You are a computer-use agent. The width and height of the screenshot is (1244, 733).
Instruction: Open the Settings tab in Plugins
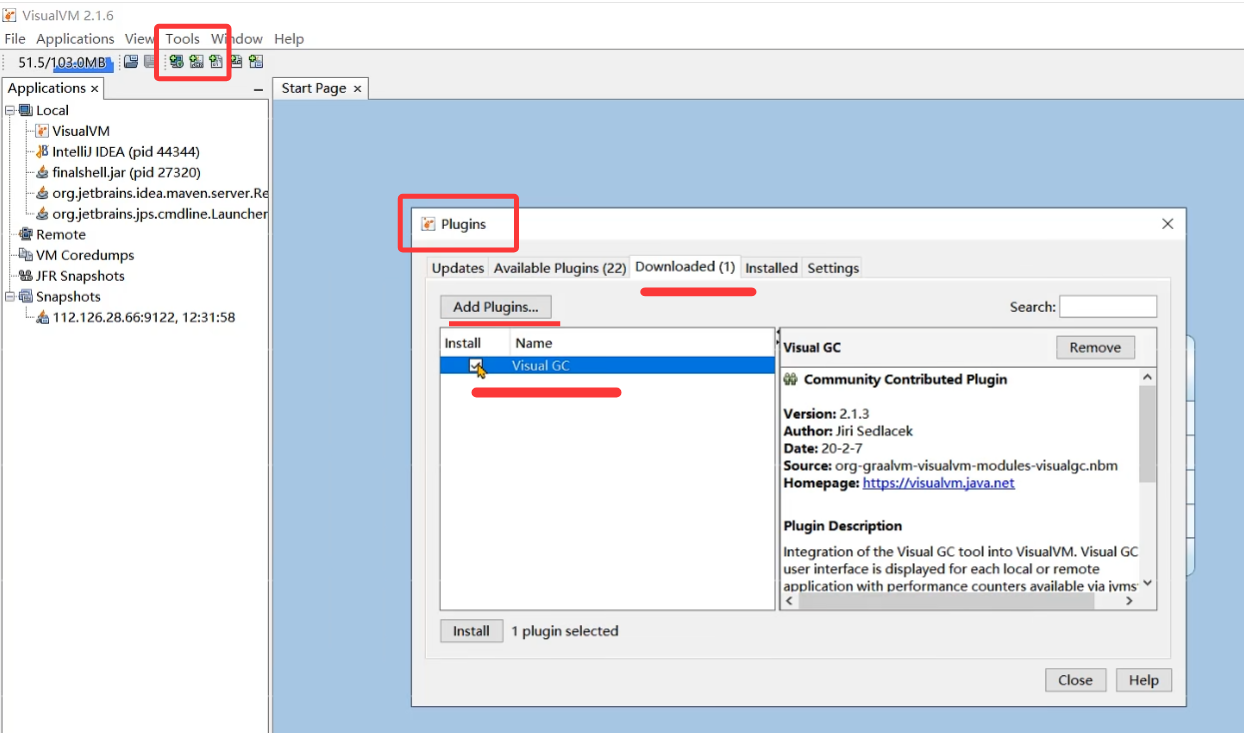click(x=833, y=268)
